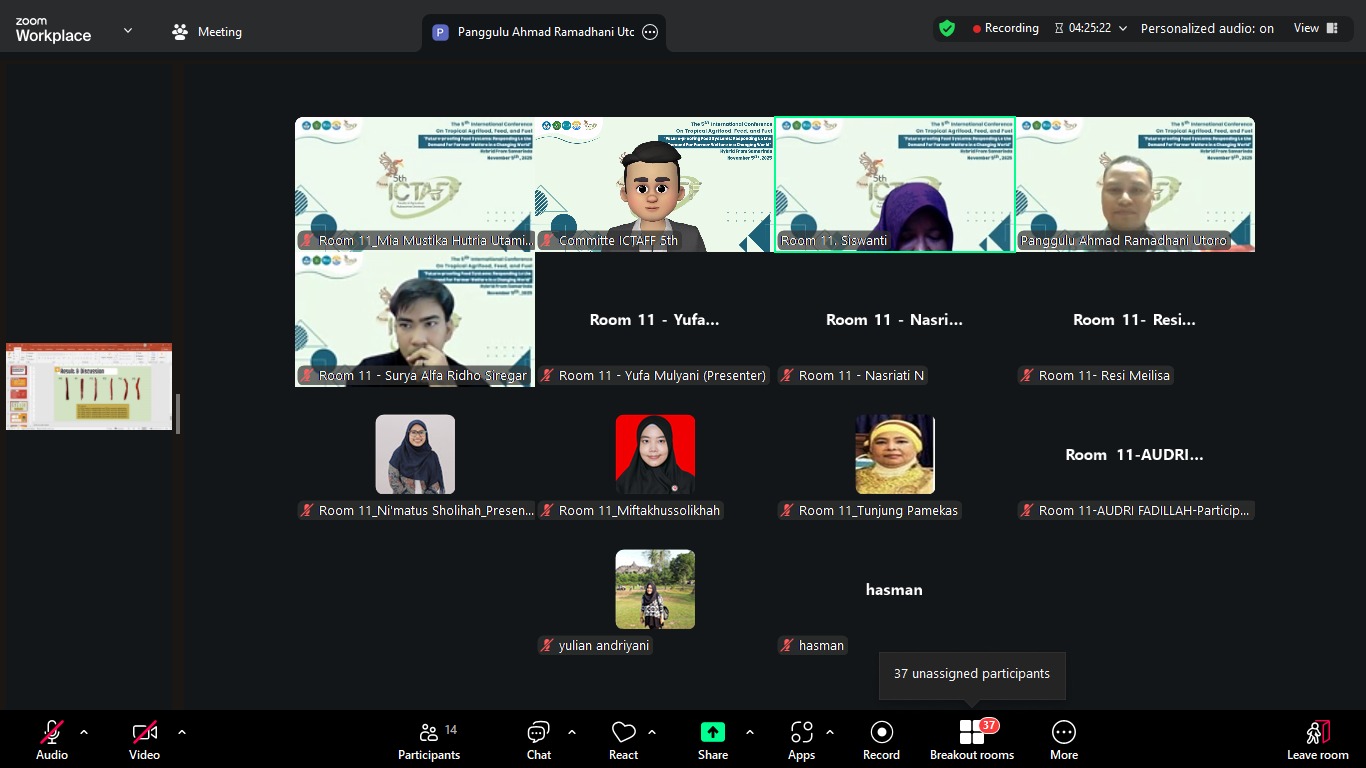Click the green Share screen icon
The height and width of the screenshot is (768, 1366).
click(713, 732)
